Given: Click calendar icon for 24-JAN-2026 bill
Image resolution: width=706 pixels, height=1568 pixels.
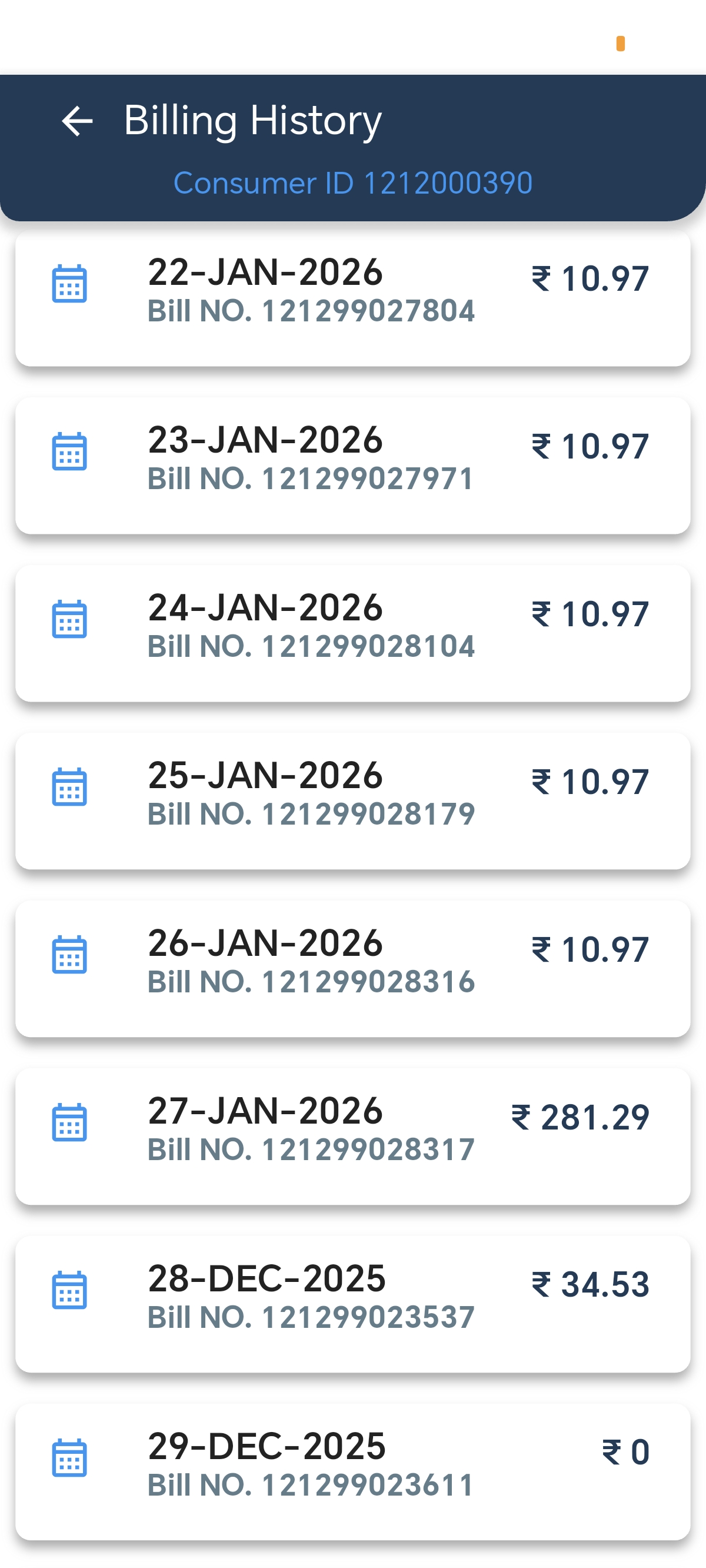Looking at the screenshot, I should point(69,619).
